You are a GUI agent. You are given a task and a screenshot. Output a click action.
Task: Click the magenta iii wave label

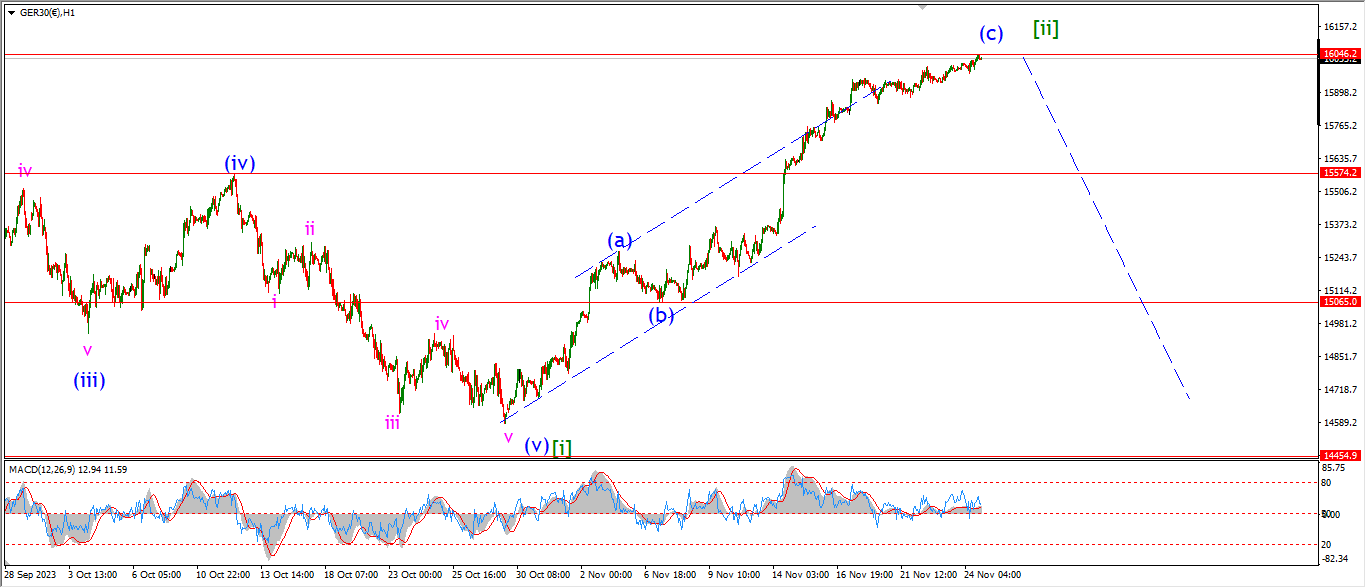[x=392, y=423]
